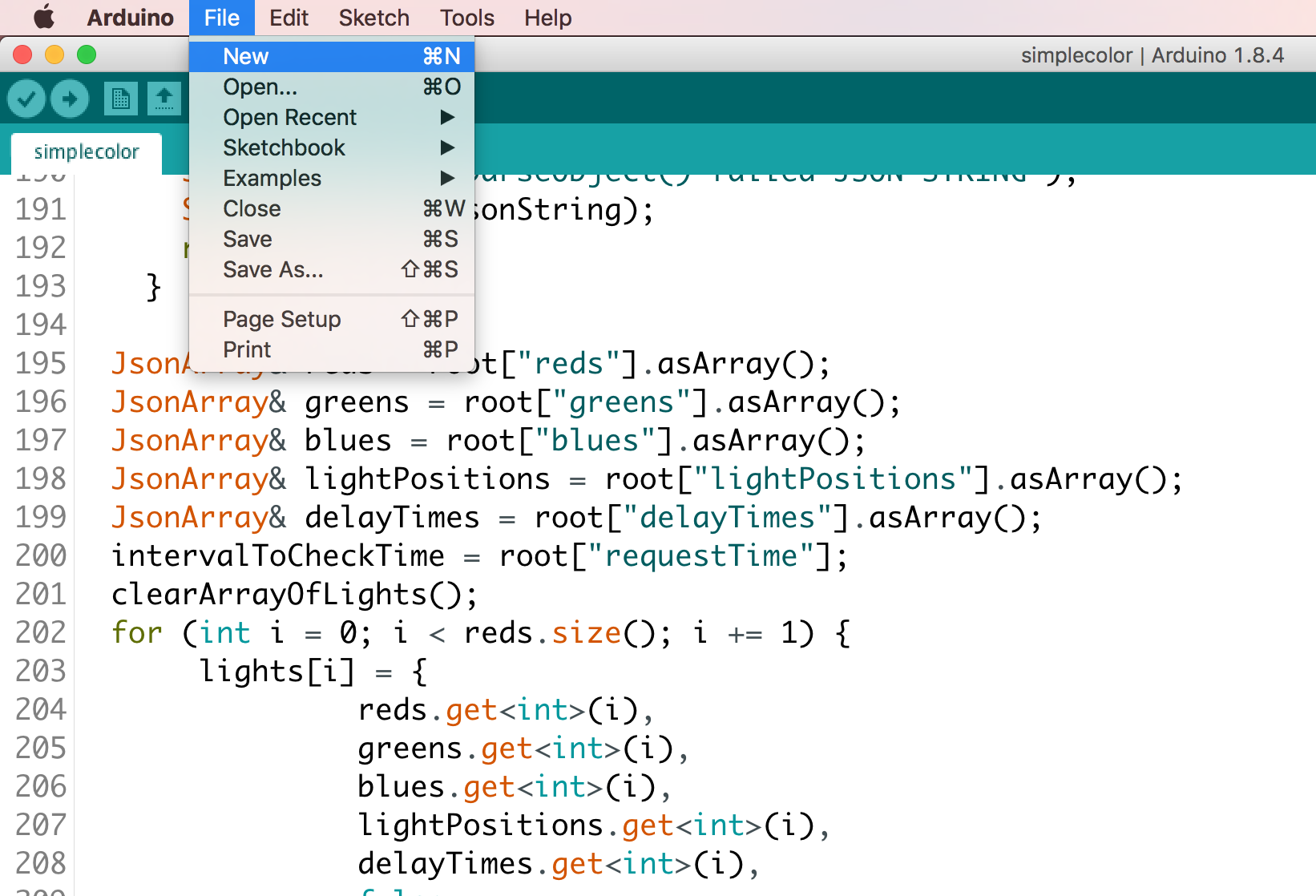1316x896 pixels.
Task: Click the Open sketch up-arrow icon
Action: pos(164,99)
